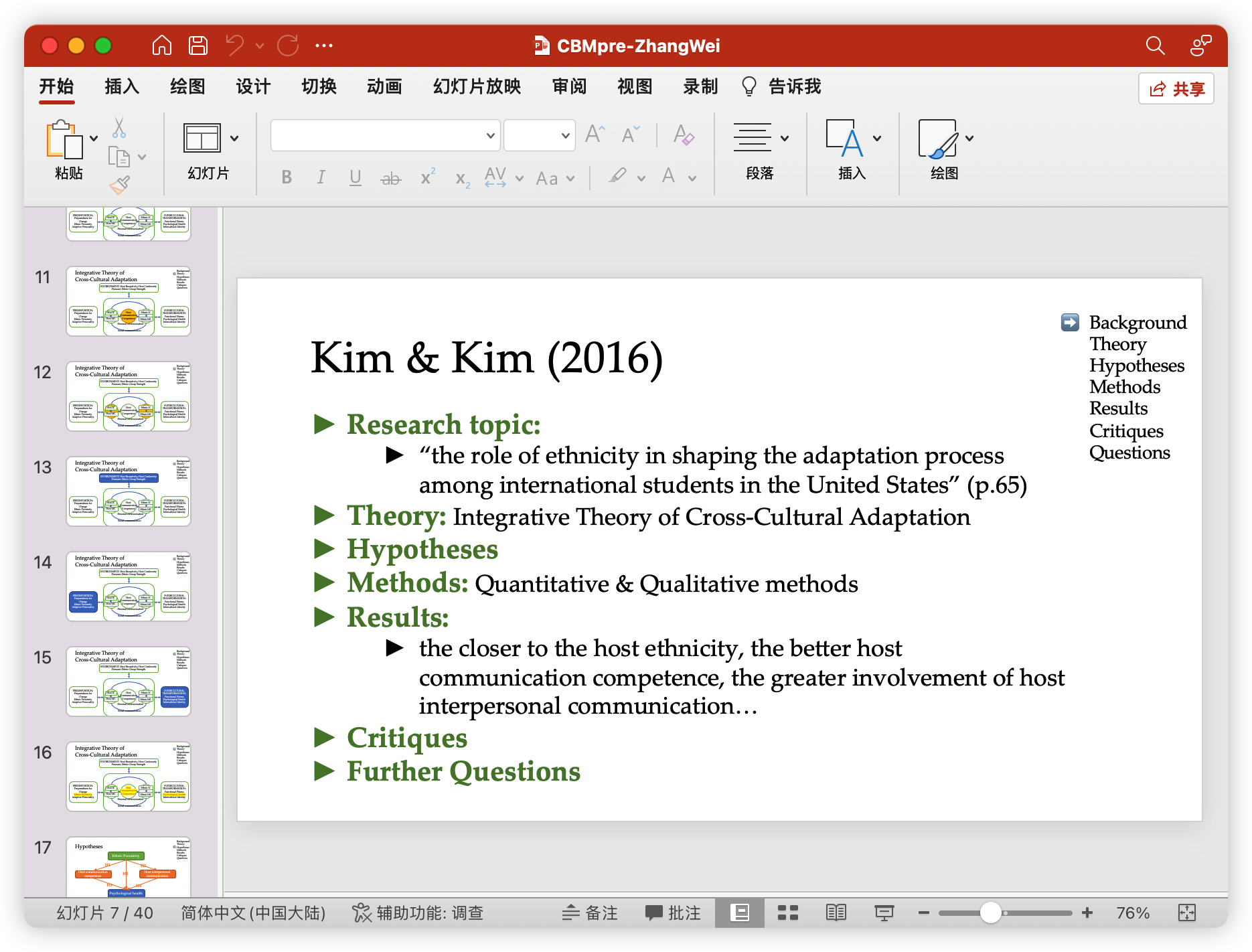Cut selection with the scissors icon
The image size is (1252, 952).
119,127
